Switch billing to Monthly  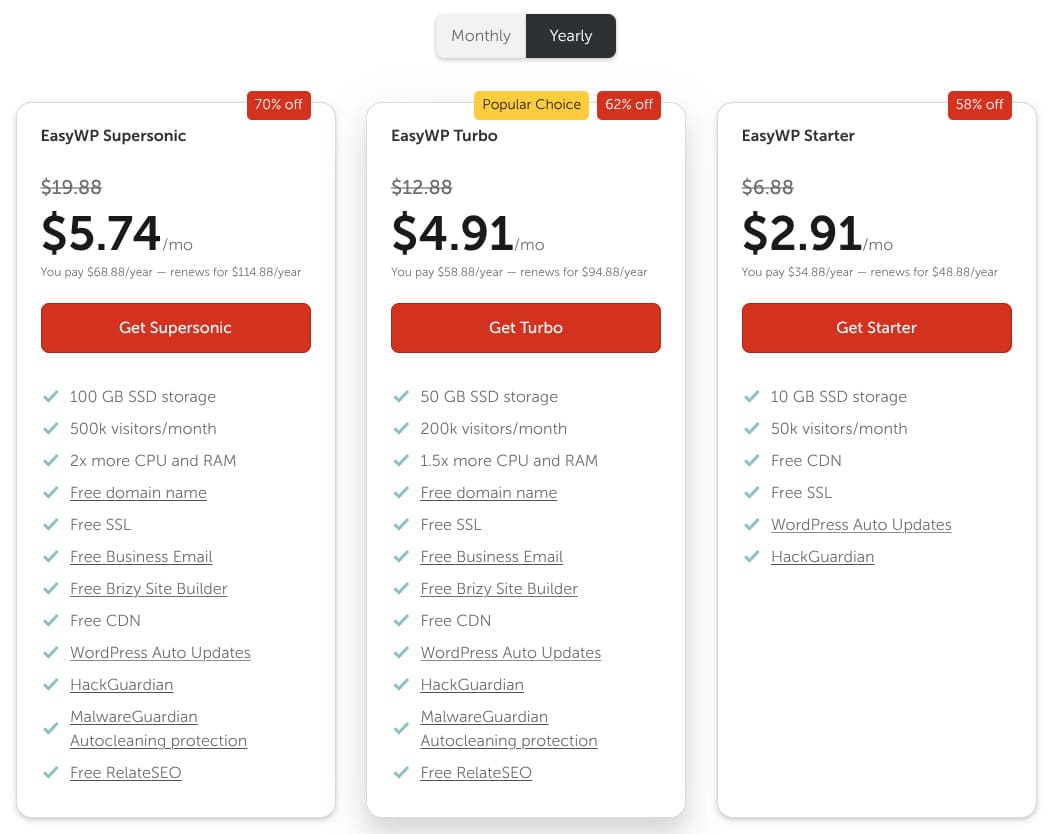[x=481, y=36]
